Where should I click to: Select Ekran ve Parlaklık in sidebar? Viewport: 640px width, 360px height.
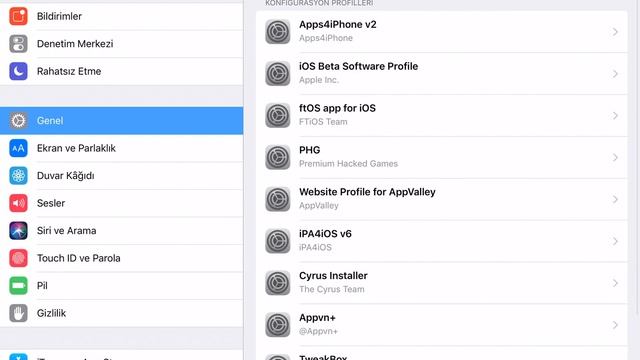[x=122, y=148]
